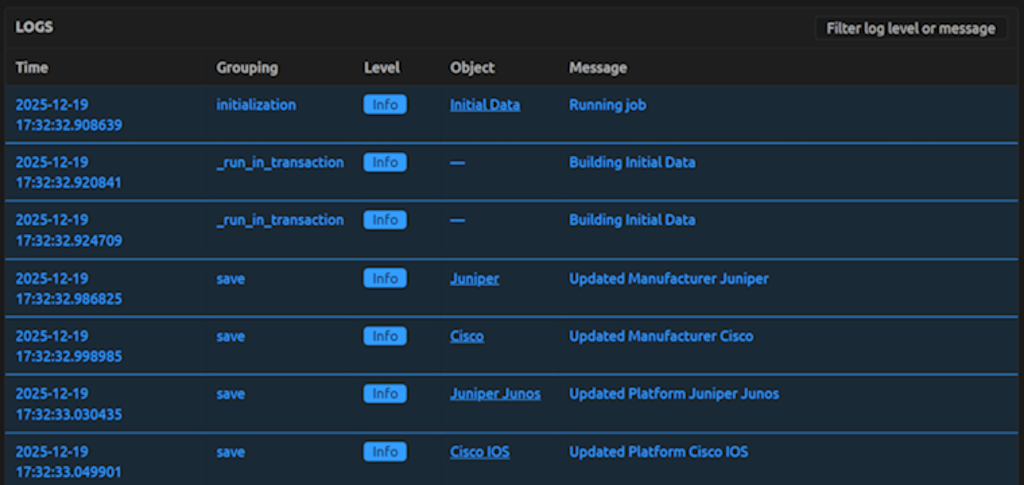Click the Grouping column header
Image resolution: width=1024 pixels, height=485 pixels.
click(247, 68)
